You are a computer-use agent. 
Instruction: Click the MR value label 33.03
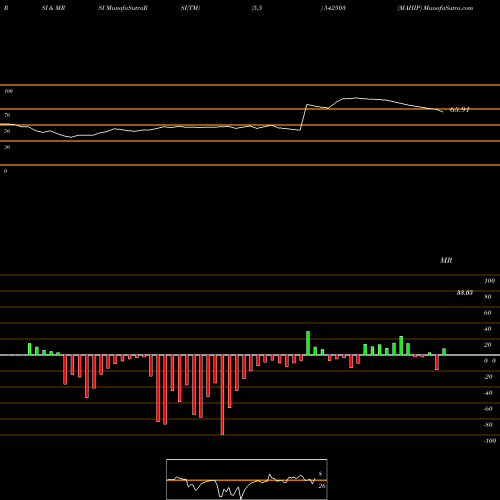(465, 293)
